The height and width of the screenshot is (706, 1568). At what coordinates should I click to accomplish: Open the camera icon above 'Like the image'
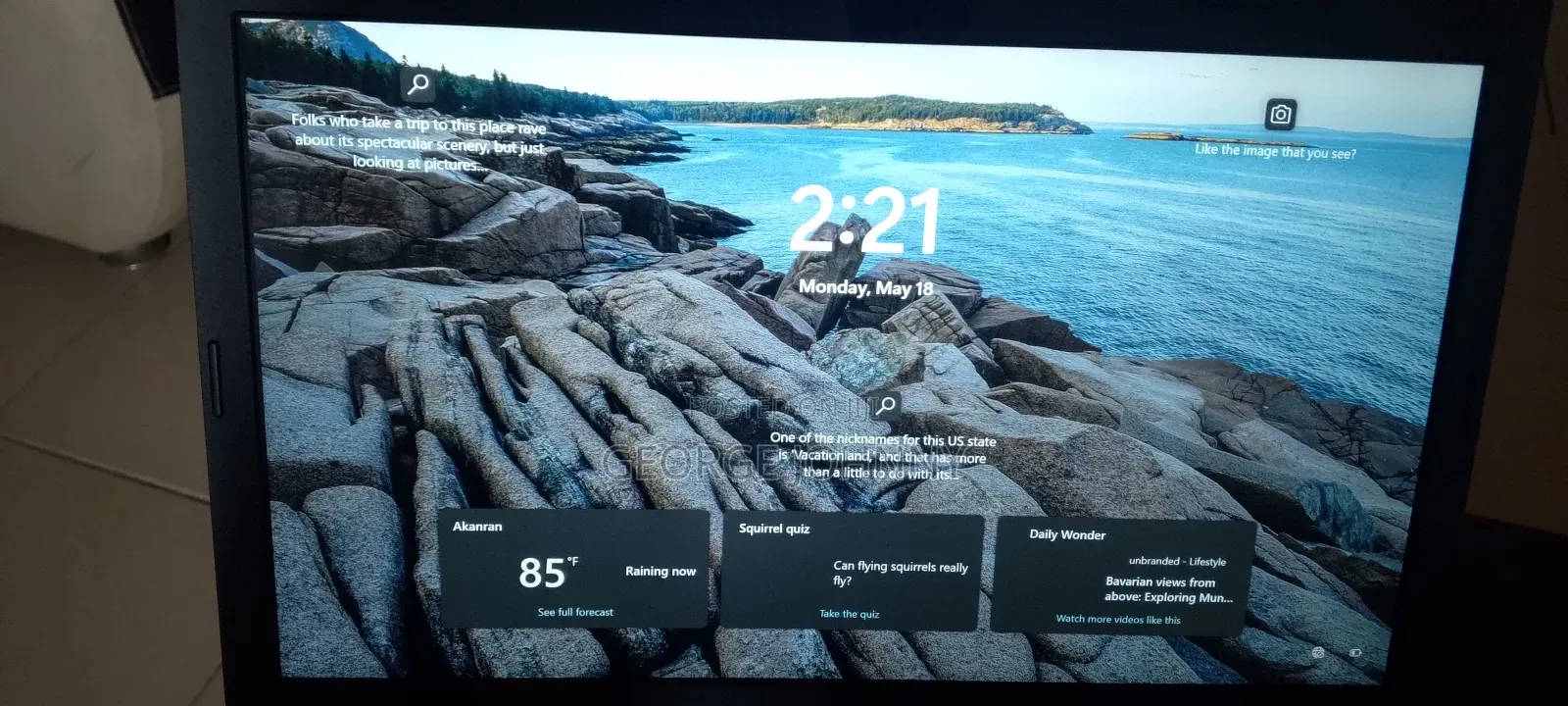tap(1280, 115)
